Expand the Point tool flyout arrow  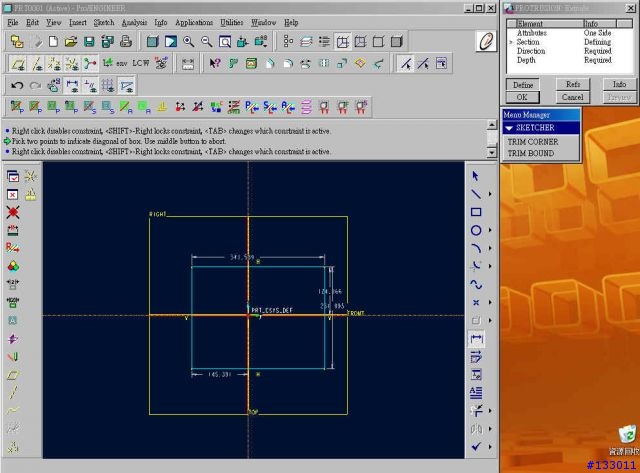(x=490, y=302)
